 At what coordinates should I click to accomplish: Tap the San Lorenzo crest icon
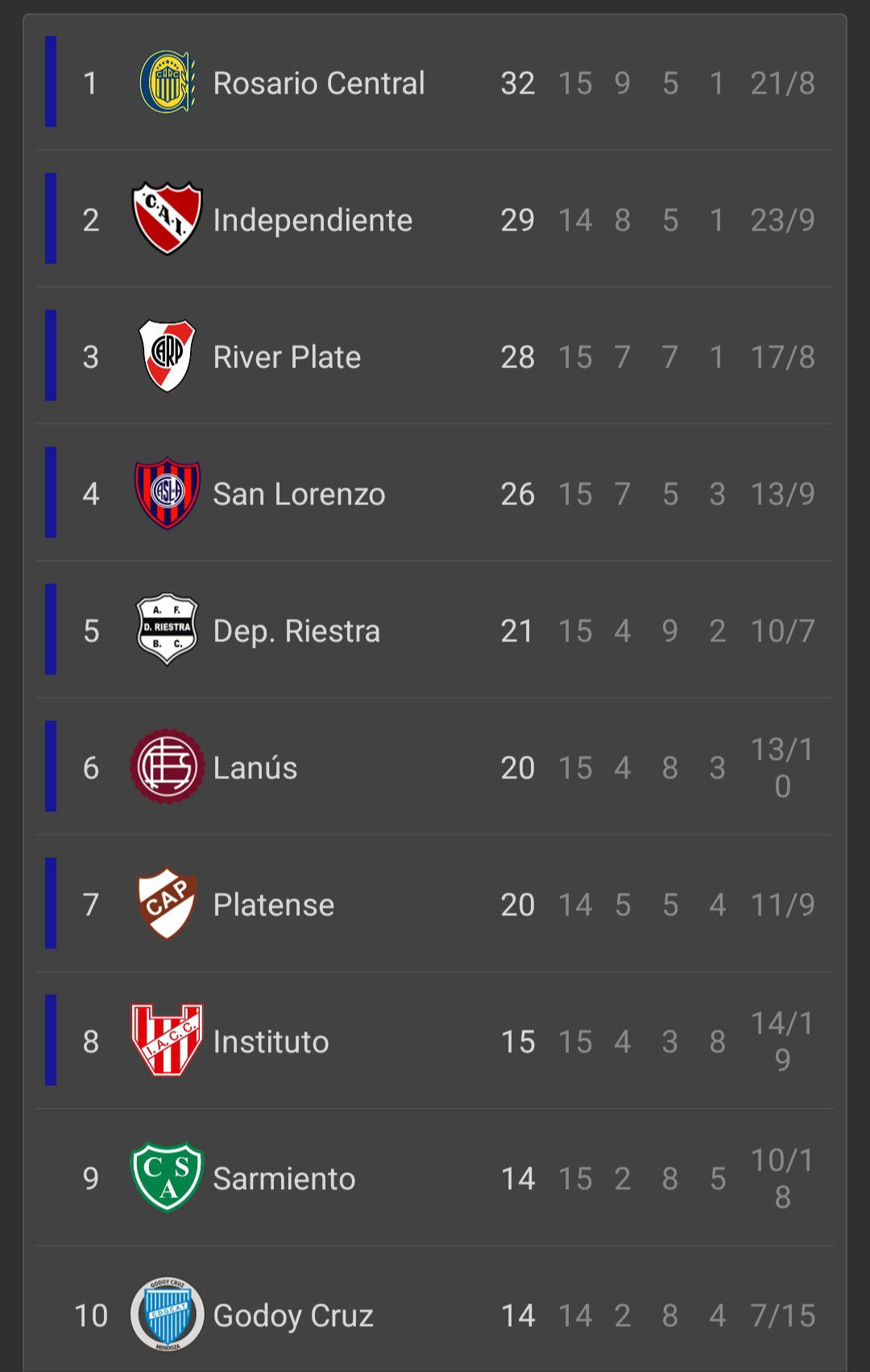point(167,492)
